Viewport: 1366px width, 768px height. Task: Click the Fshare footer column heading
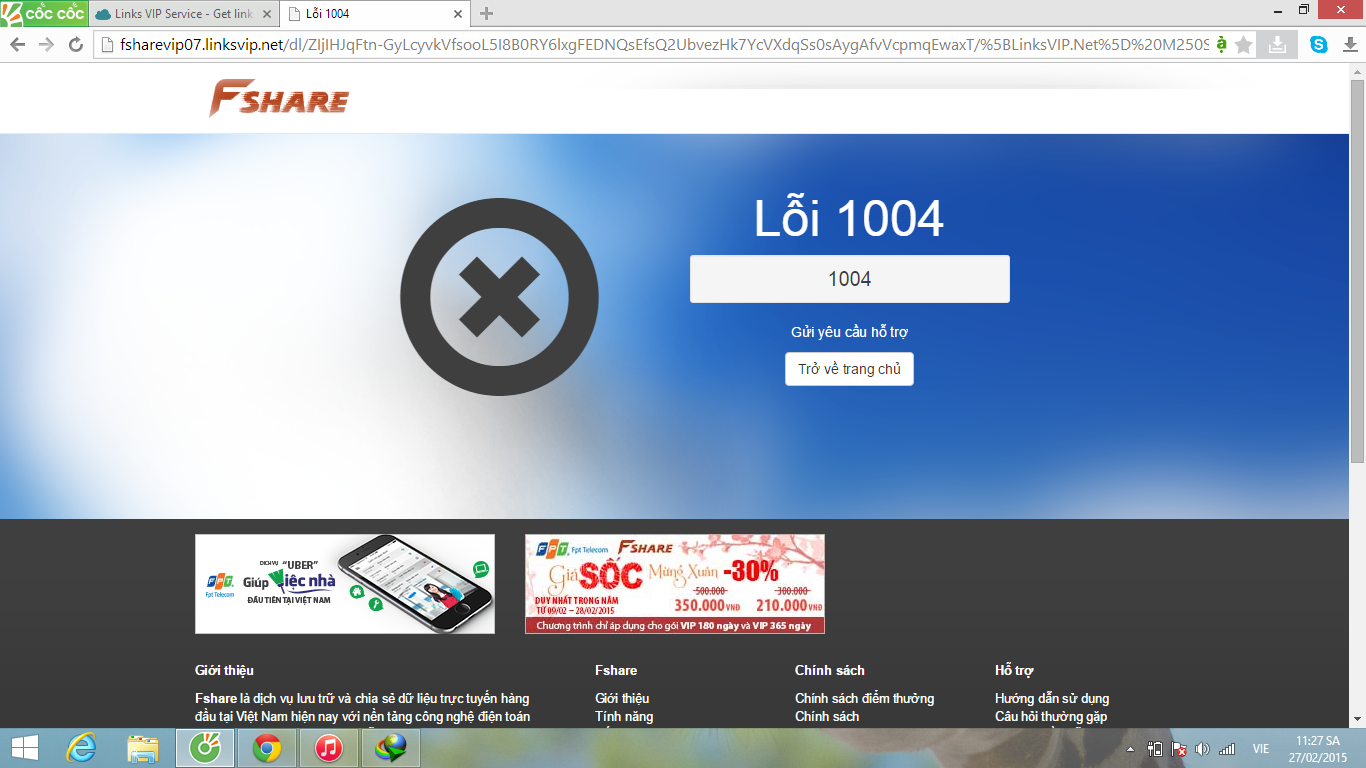click(x=616, y=670)
